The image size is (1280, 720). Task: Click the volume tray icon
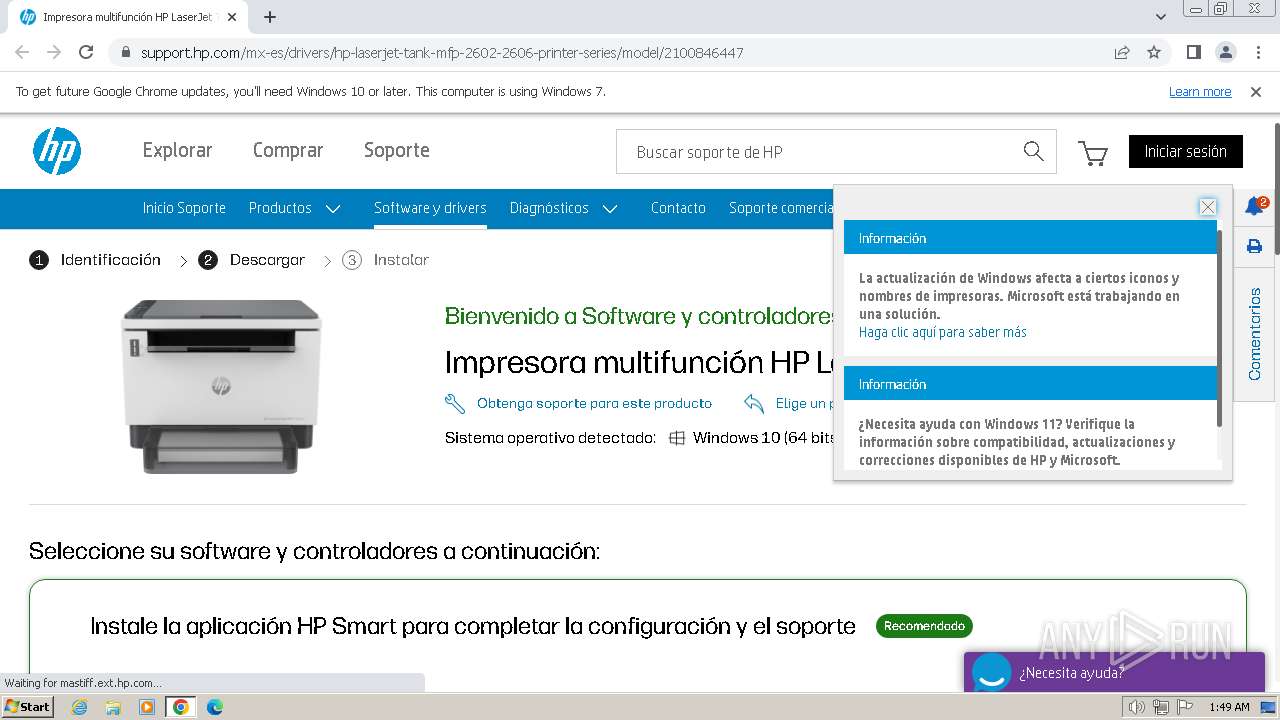(x=1137, y=707)
